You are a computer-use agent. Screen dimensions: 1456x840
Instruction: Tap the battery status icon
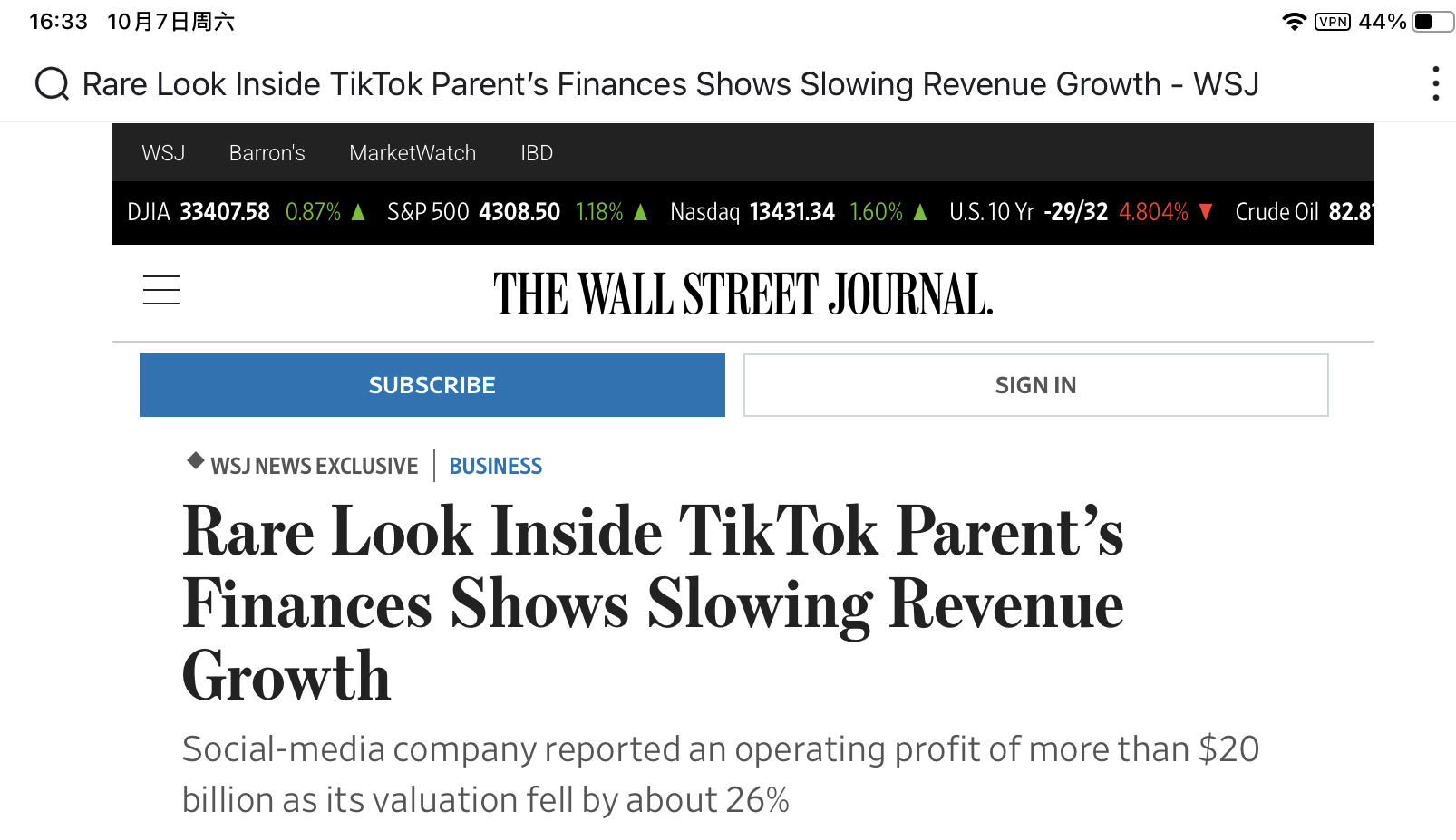1432,22
